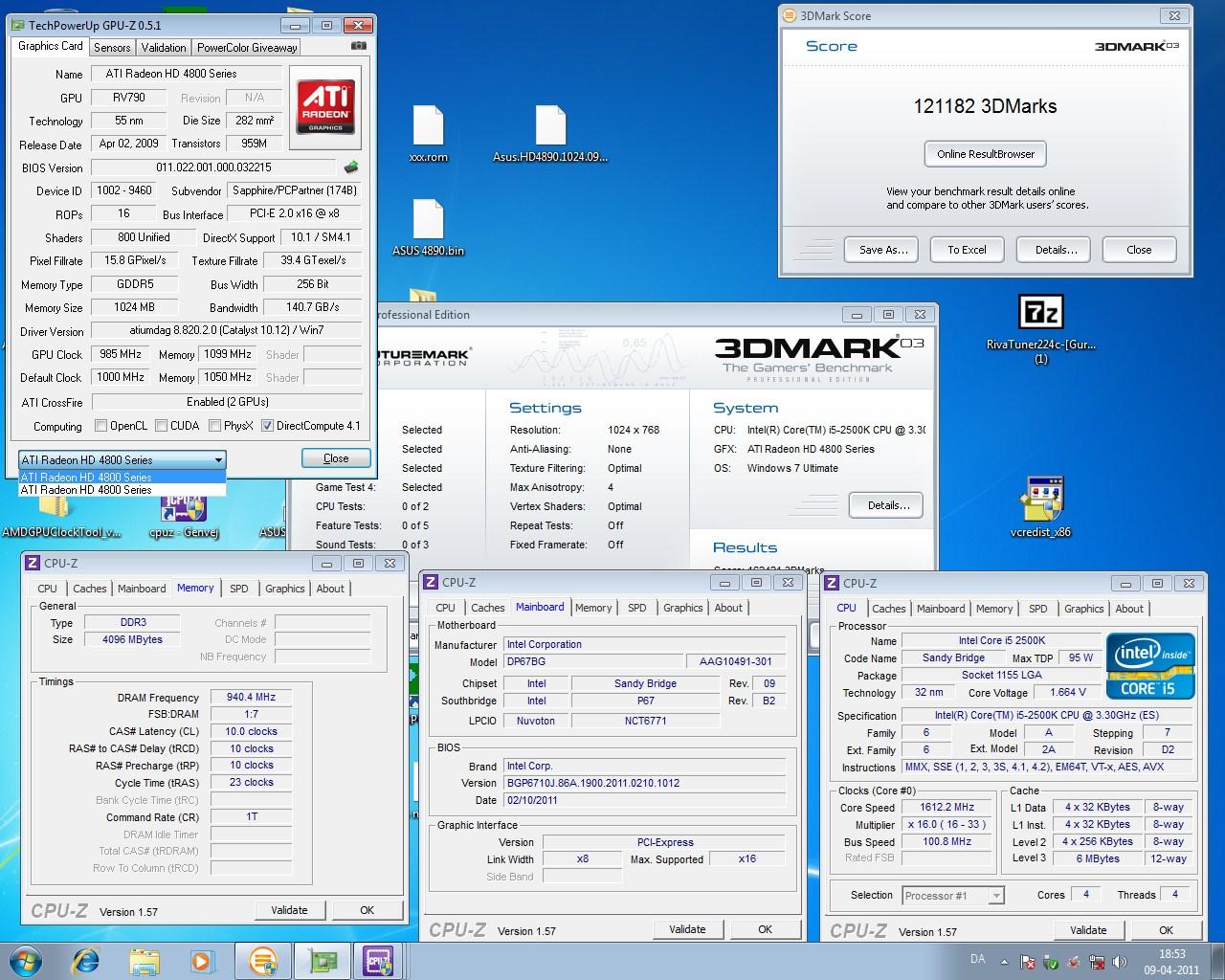Click the 3DMark Score window title icon
1225x980 pixels.
coord(789,15)
